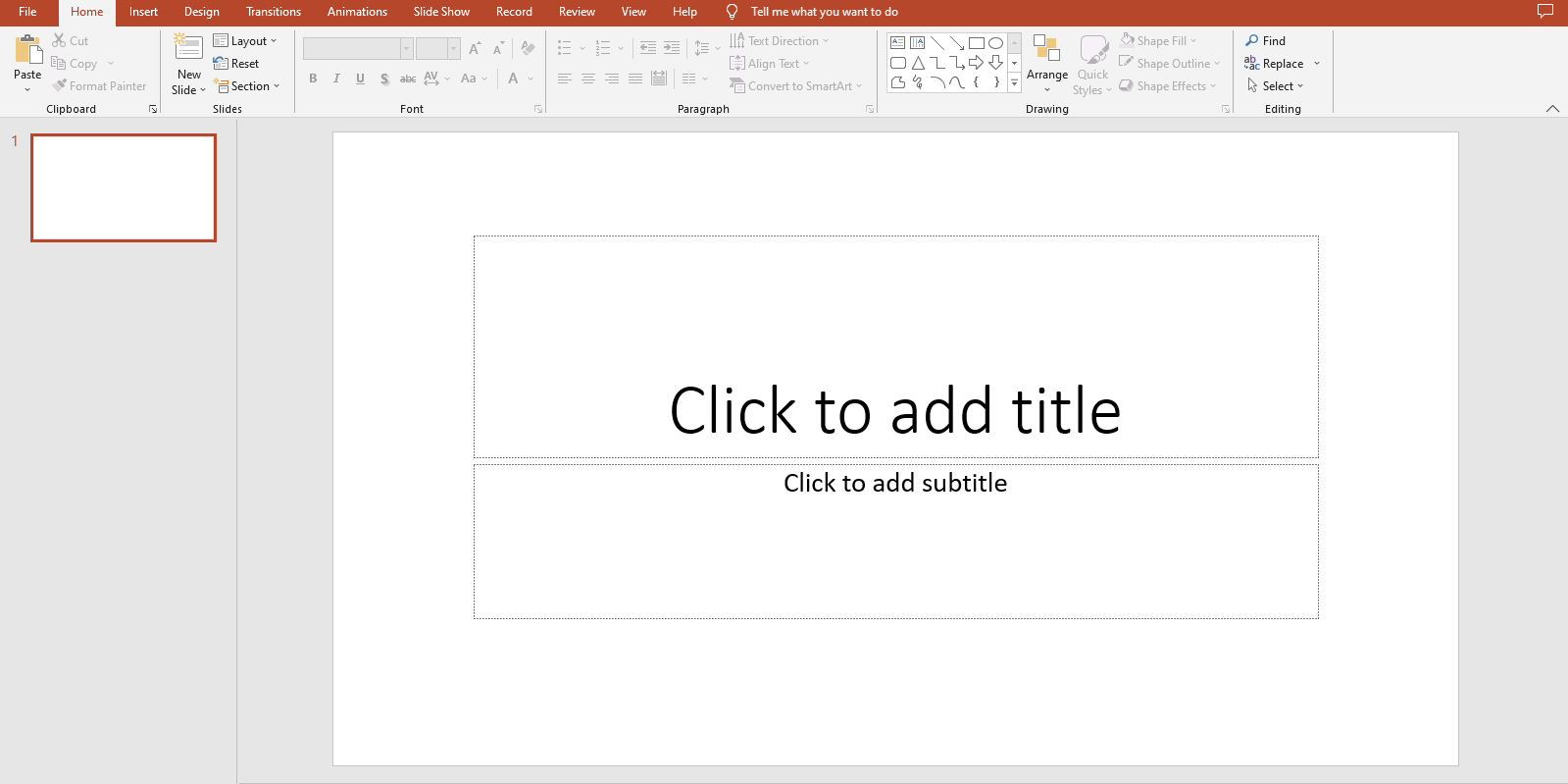Screen dimensions: 1568x784
Task: Increase list indent level
Action: 672,48
